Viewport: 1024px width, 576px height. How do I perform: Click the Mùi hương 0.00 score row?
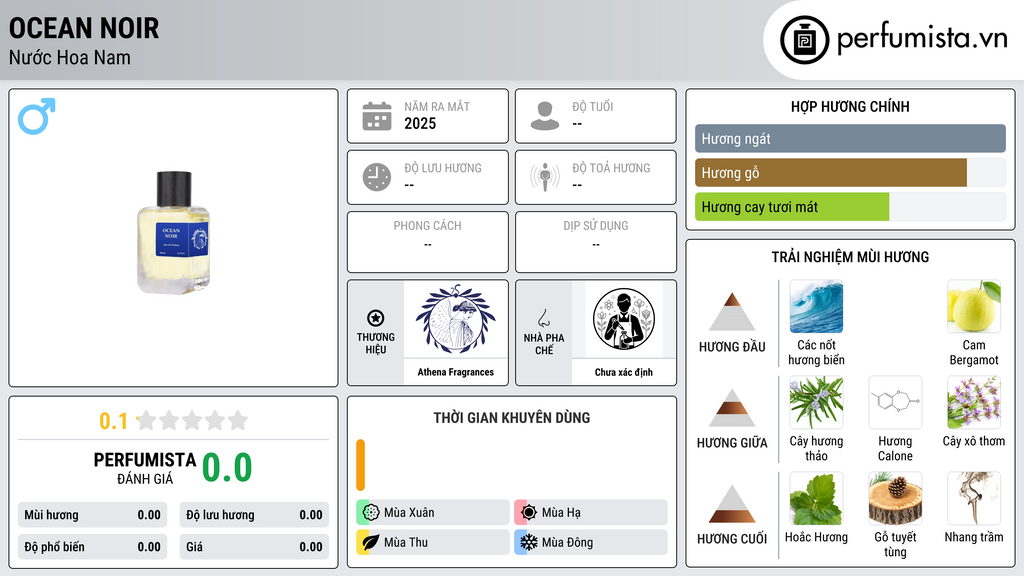[93, 515]
